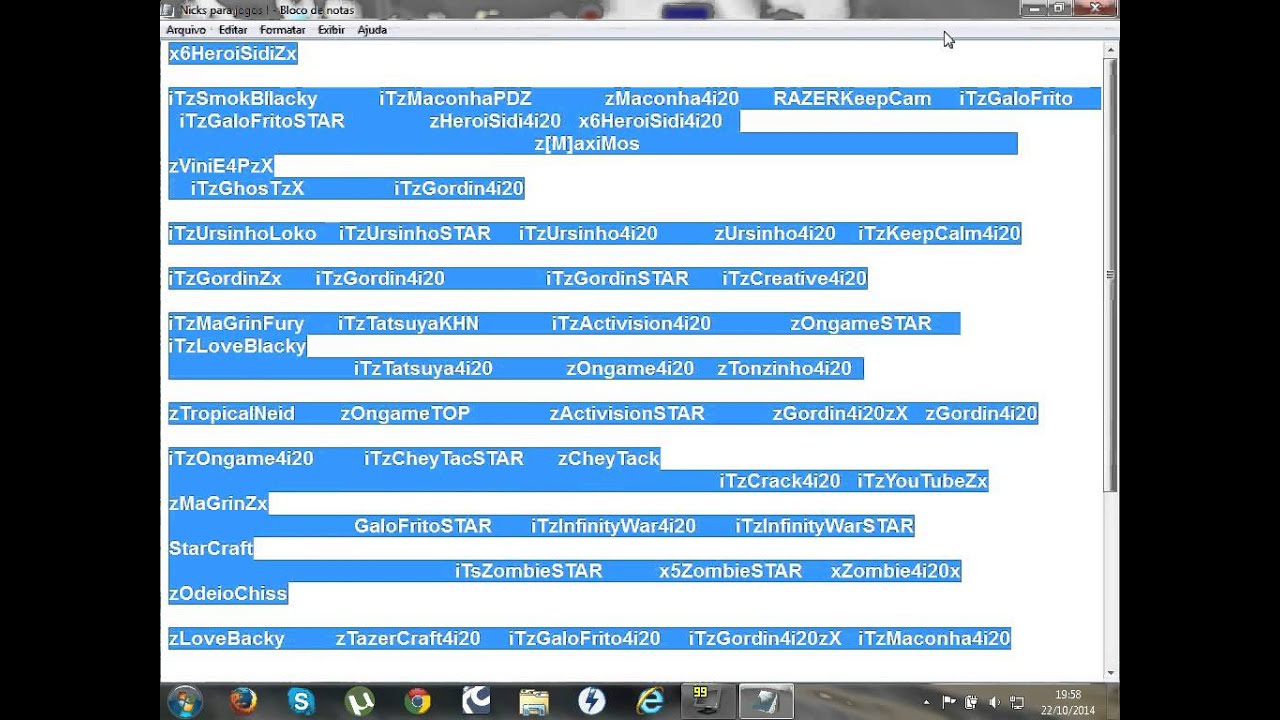Select the Notepad taskbar button

tap(767, 701)
